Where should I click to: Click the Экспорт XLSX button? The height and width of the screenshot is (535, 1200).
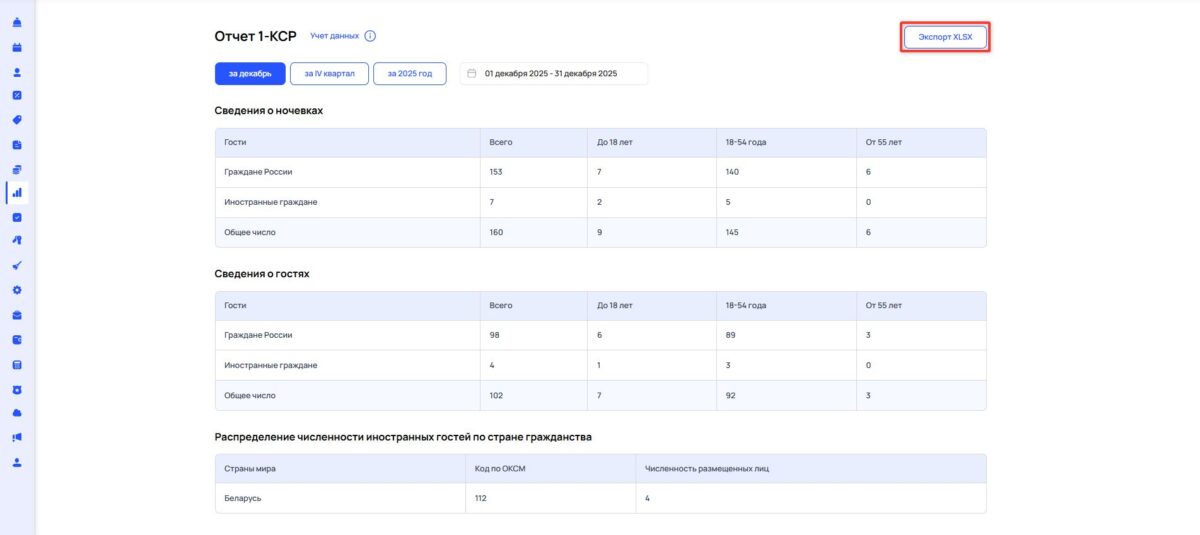tap(945, 37)
